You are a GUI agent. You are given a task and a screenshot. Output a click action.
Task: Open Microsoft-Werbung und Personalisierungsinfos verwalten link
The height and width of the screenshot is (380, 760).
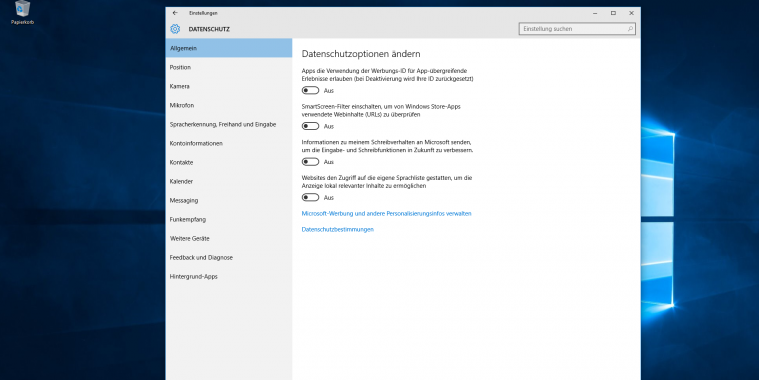tap(386, 213)
